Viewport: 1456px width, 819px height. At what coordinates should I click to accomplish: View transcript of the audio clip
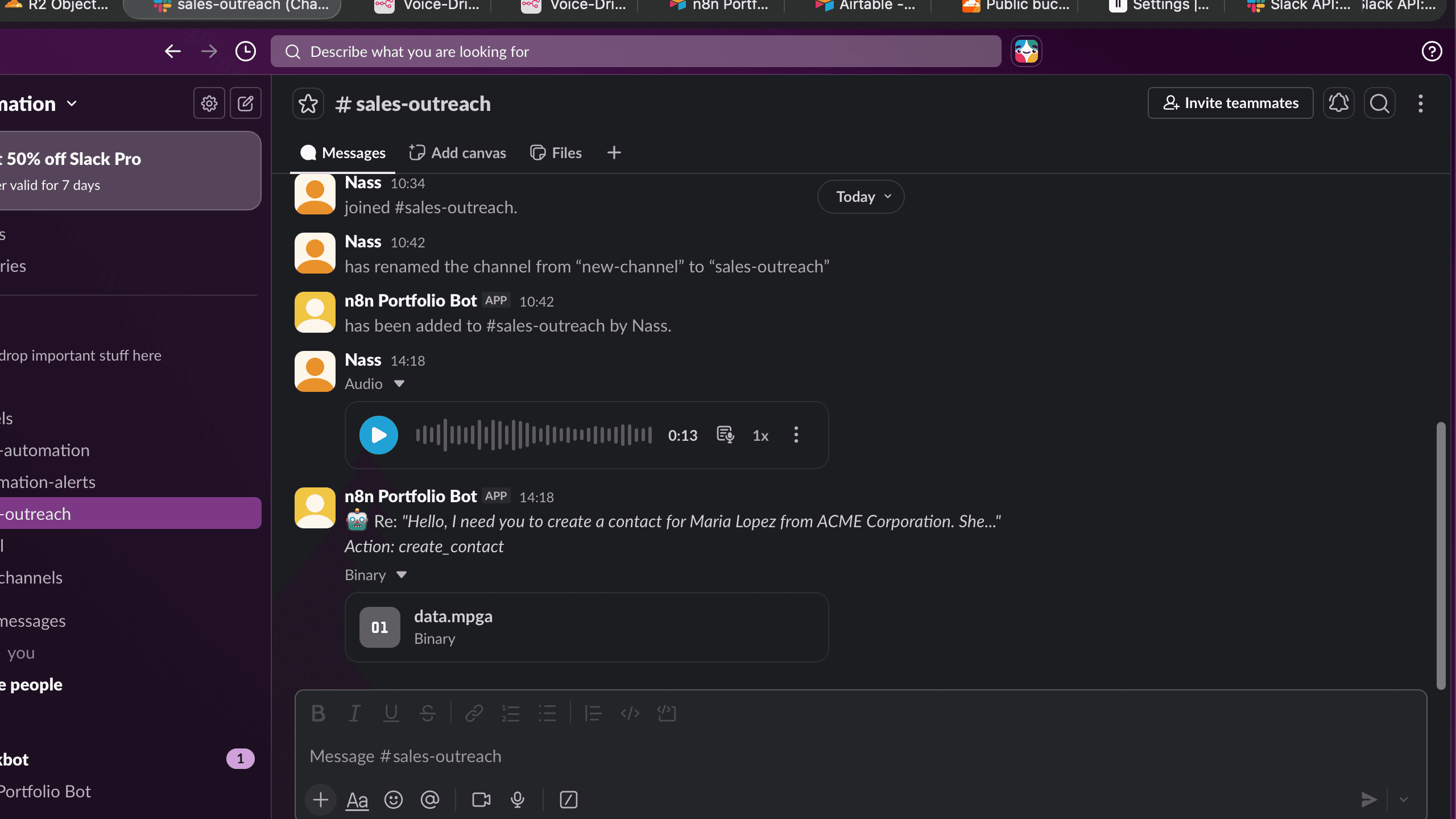pos(725,435)
